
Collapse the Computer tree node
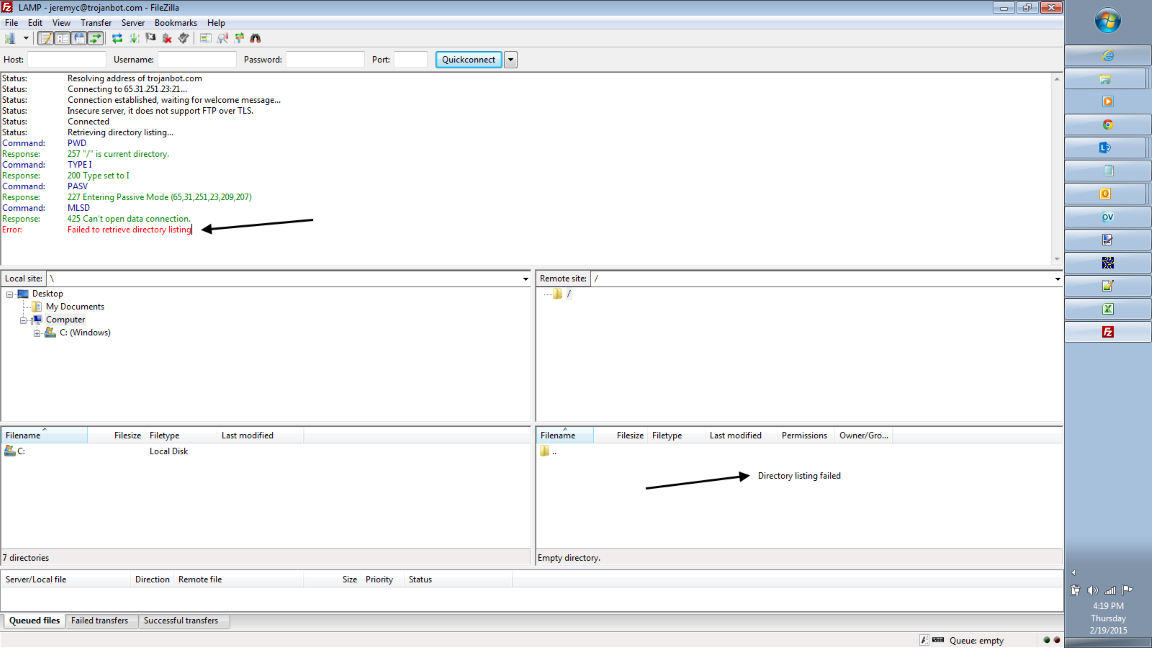24,320
